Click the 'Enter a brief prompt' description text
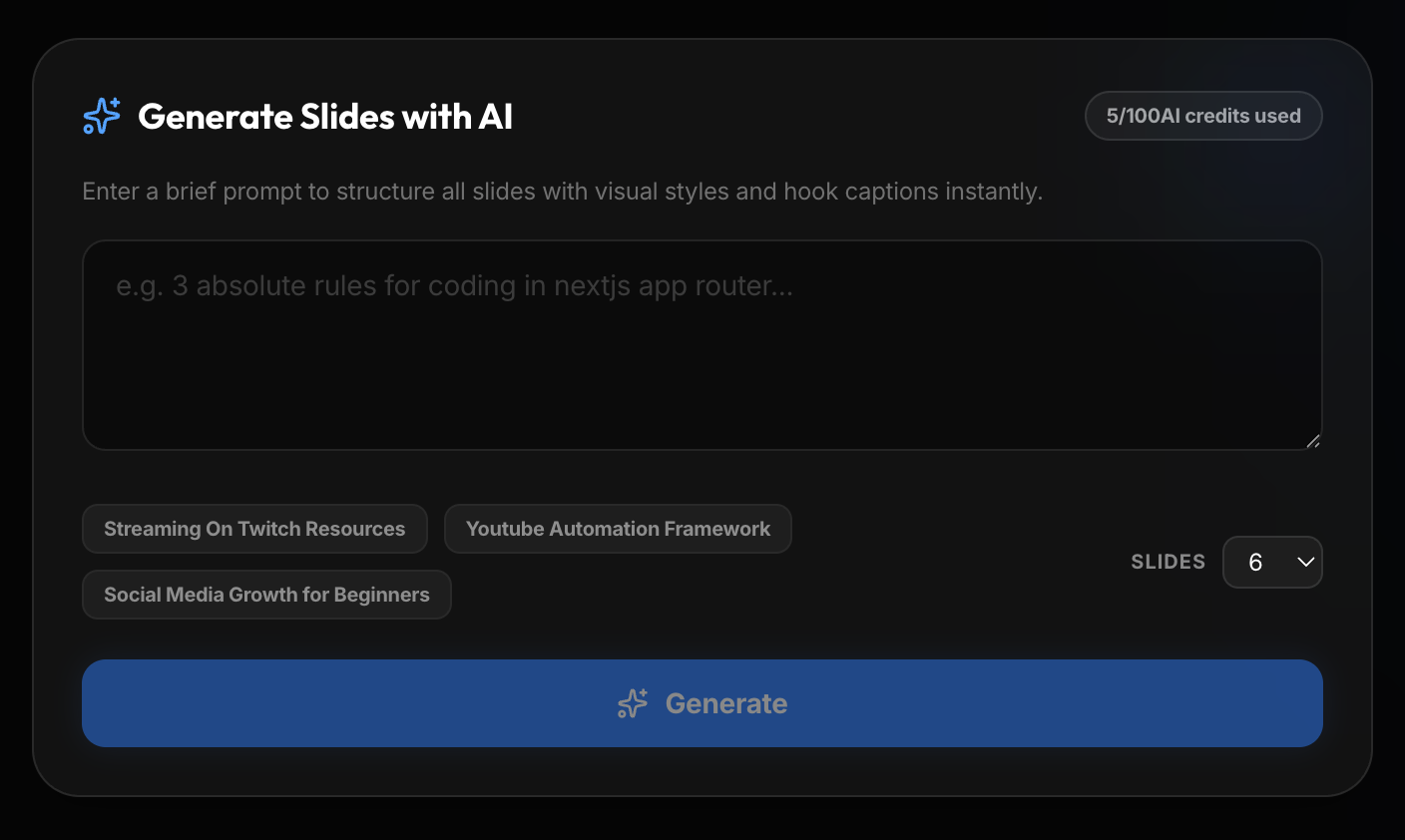This screenshot has height=840, width=1405. click(x=563, y=192)
